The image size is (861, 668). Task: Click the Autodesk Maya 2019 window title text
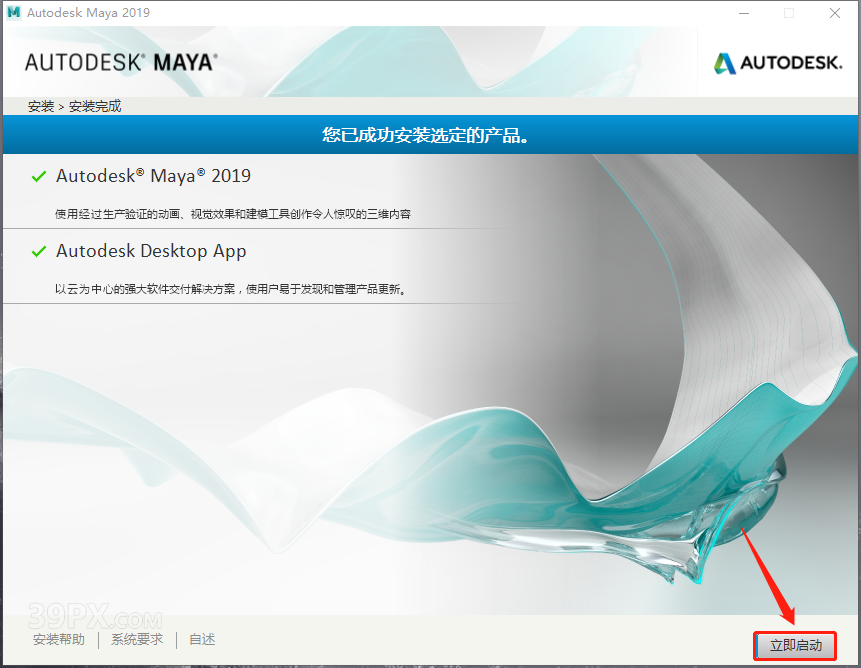pos(88,13)
